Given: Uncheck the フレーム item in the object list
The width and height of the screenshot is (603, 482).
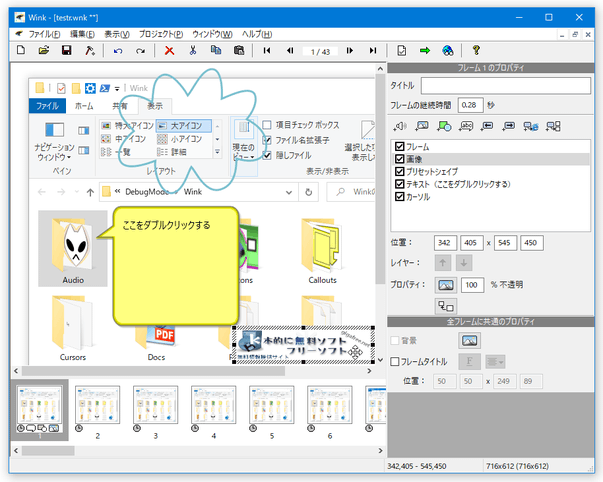Looking at the screenshot, I should click(x=400, y=147).
